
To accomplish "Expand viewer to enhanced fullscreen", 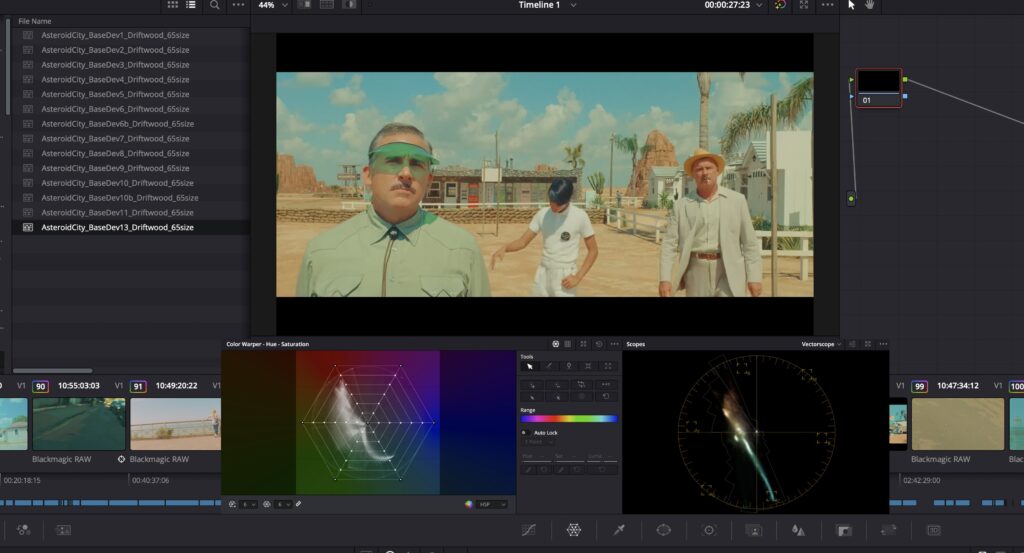I will (x=804, y=5).
